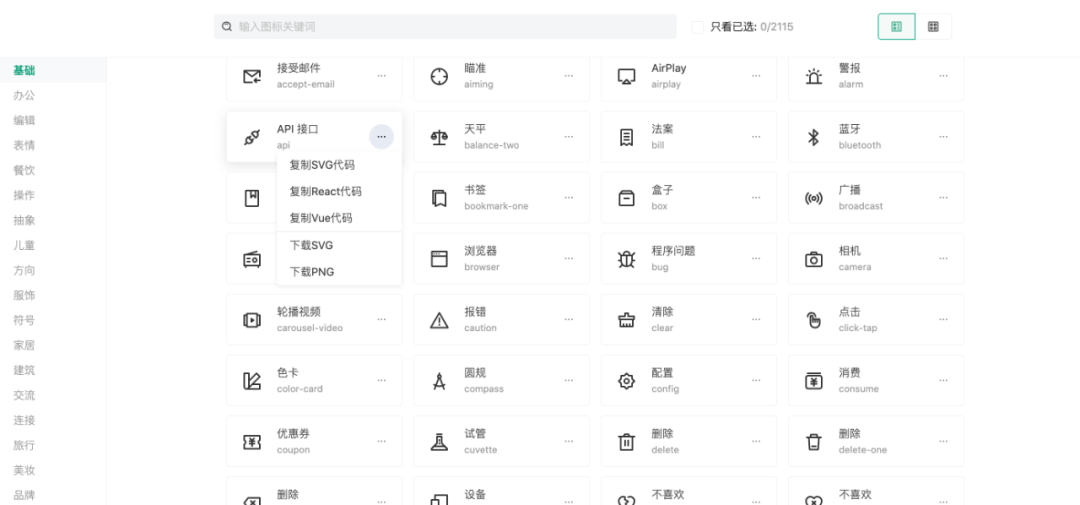Select the 基础 category in sidebar
Screen dimensions: 1080x505
tap(53, 70)
